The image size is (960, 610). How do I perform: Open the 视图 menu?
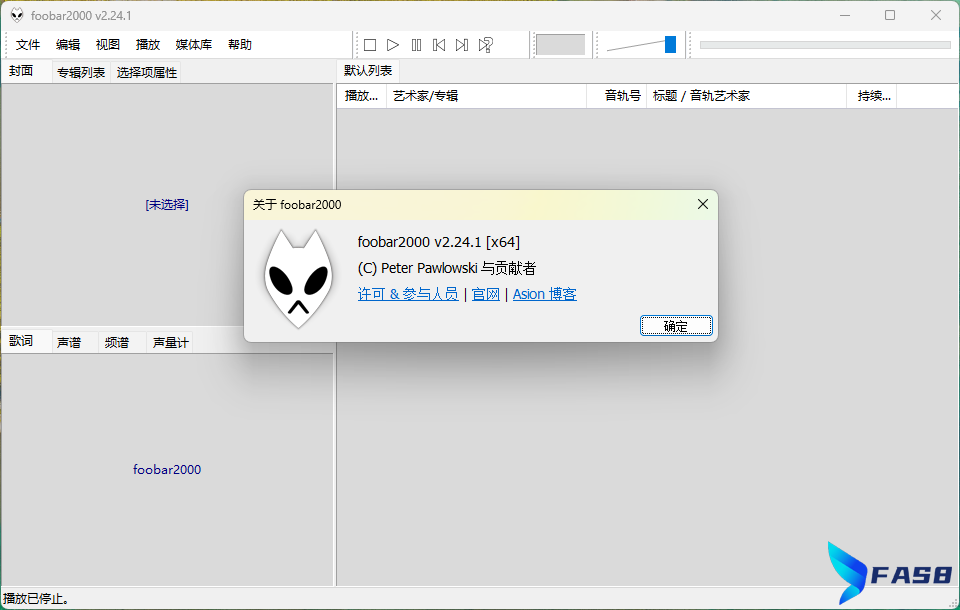pyautogui.click(x=108, y=45)
